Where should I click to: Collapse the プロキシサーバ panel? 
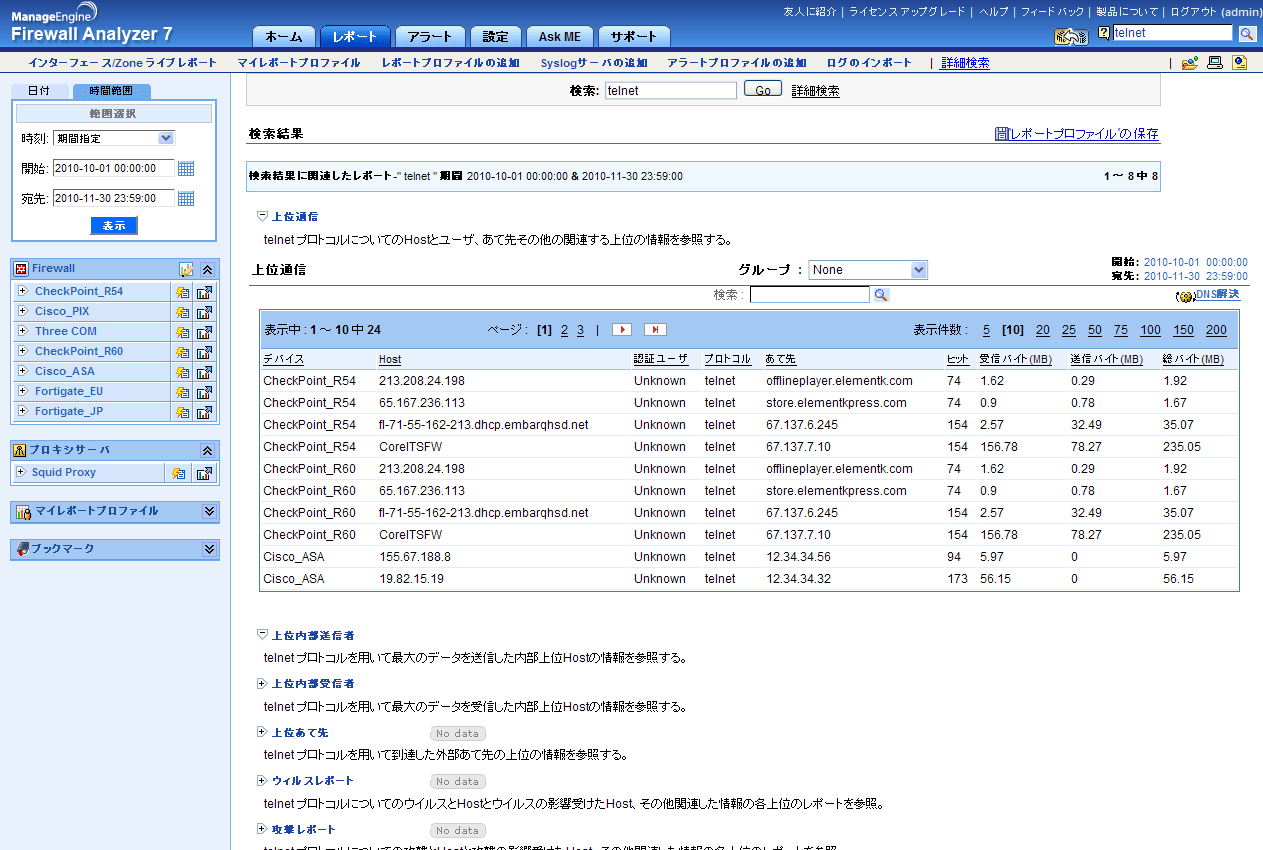[x=208, y=451]
